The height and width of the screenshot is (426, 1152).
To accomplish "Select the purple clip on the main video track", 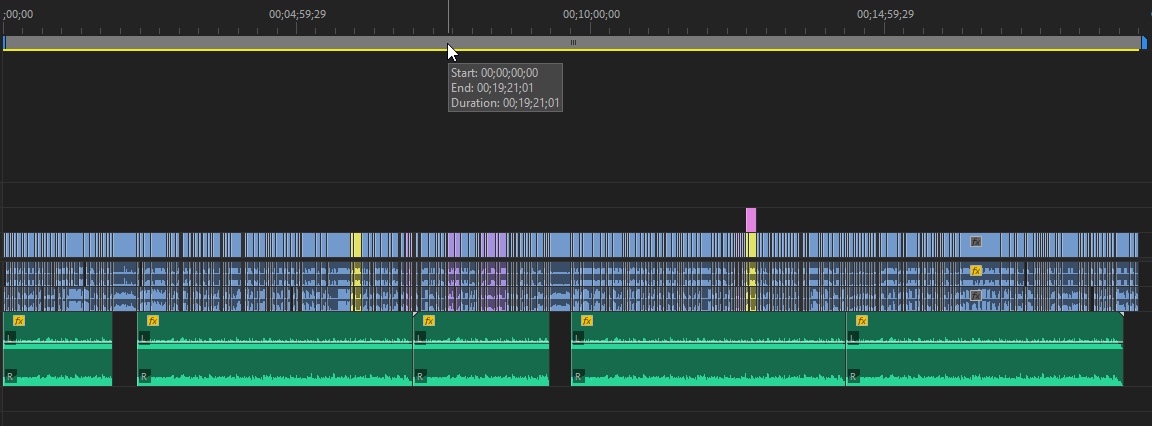I will pyautogui.click(x=454, y=245).
